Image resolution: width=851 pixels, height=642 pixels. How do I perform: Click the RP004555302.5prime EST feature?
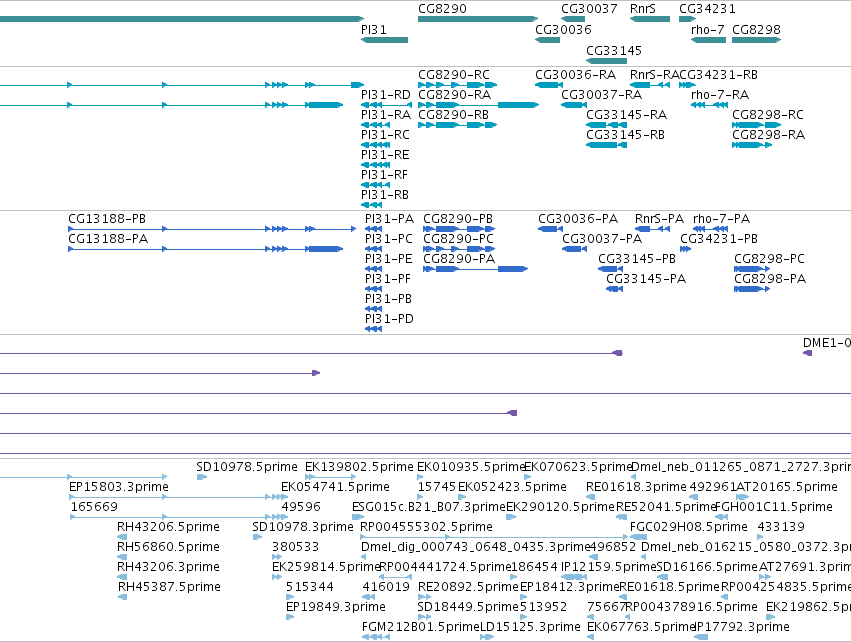click(x=494, y=537)
